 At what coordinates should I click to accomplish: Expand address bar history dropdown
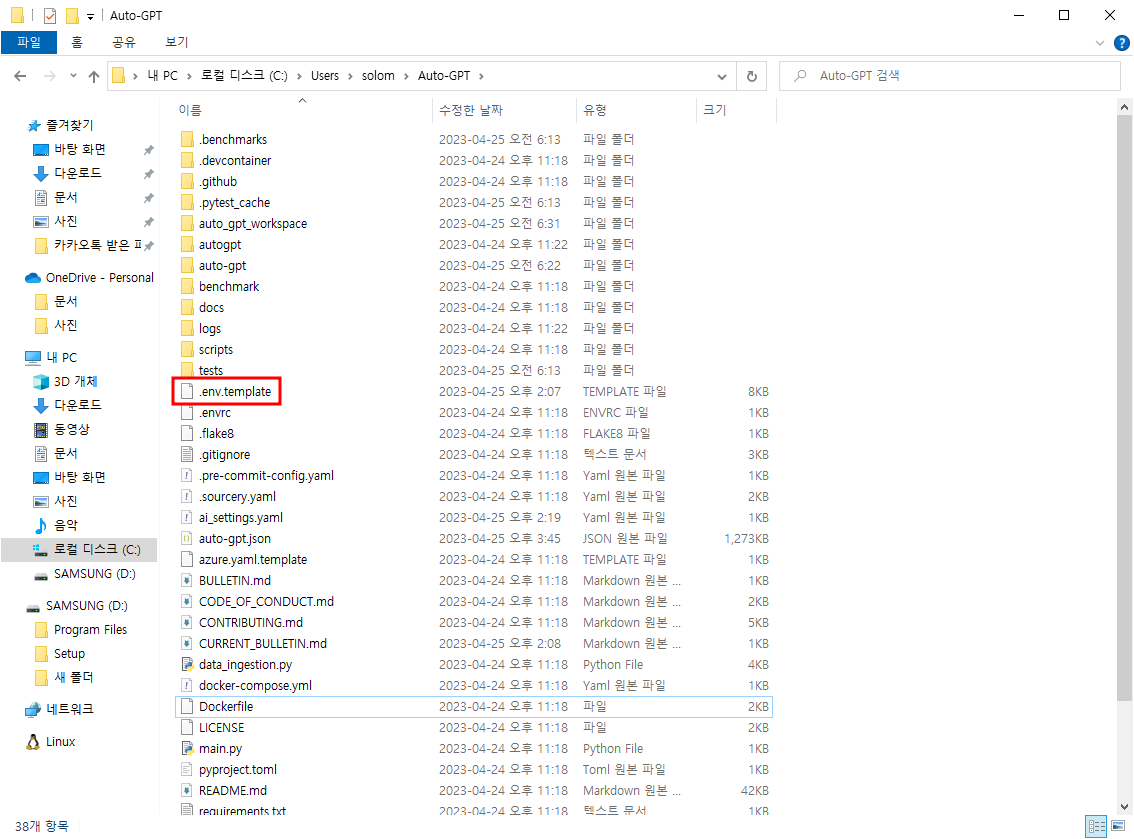click(x=721, y=76)
